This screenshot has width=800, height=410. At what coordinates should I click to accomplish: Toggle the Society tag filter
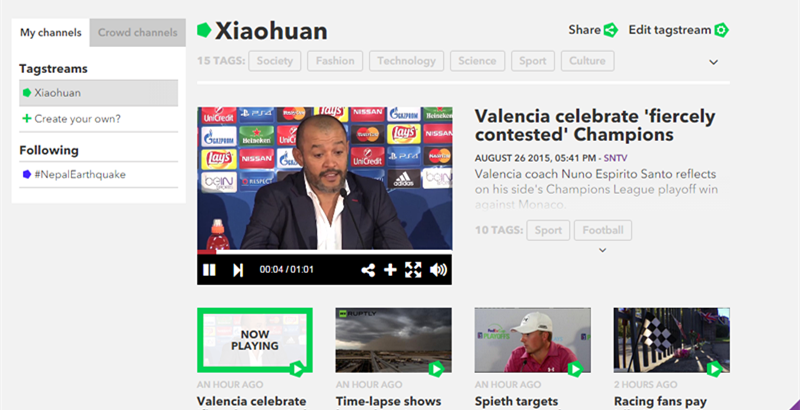(274, 61)
